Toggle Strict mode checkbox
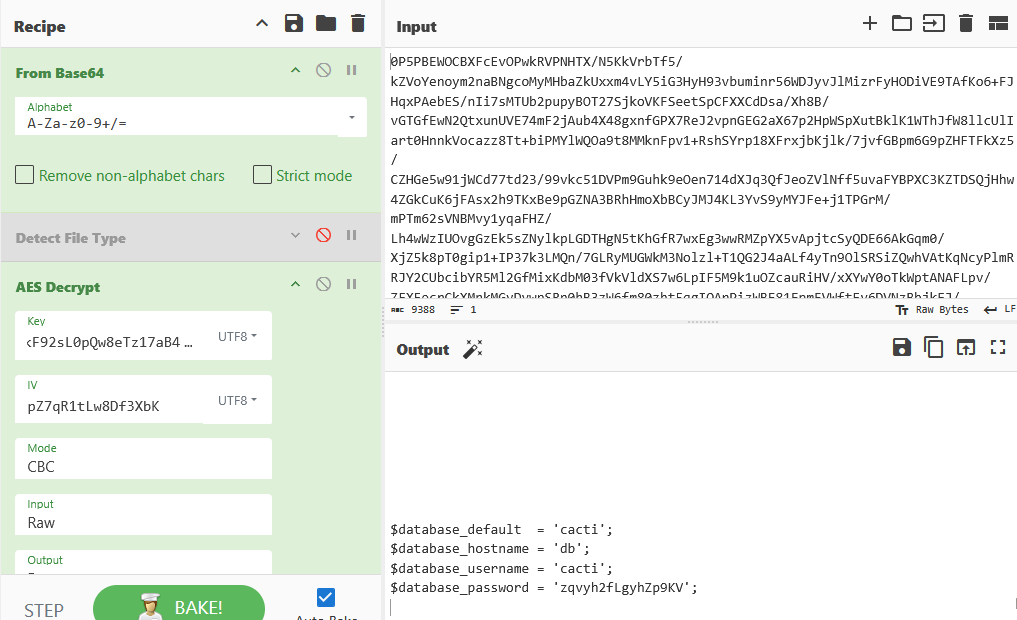 point(262,176)
